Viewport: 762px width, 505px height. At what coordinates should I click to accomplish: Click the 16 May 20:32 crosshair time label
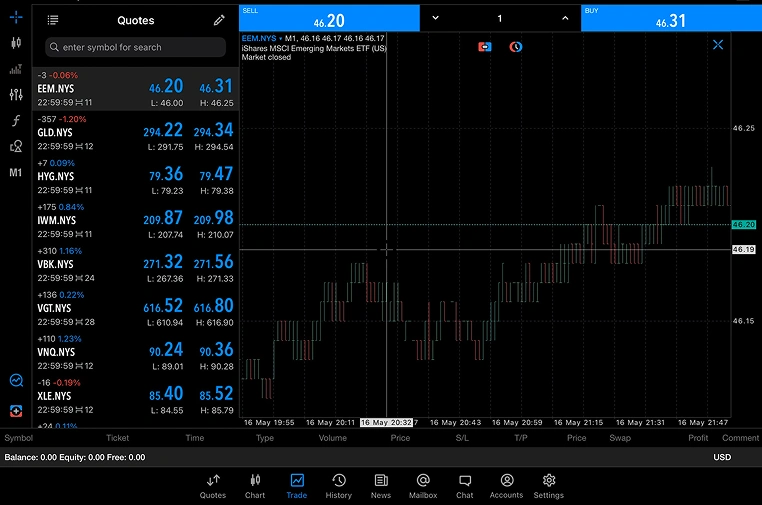point(386,422)
